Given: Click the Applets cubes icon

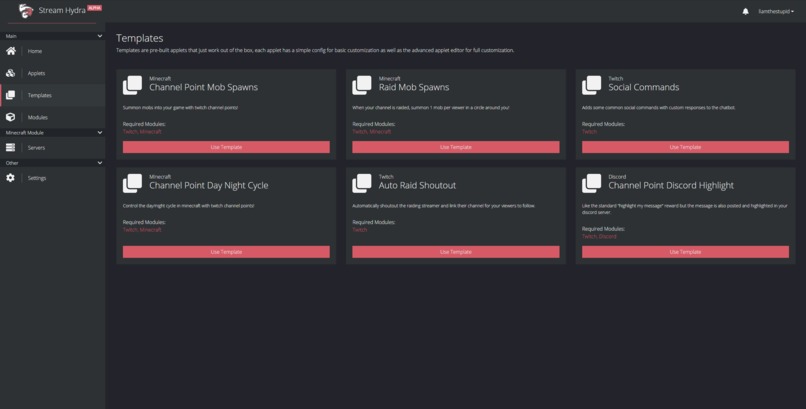Looking at the screenshot, I should tap(11, 73).
